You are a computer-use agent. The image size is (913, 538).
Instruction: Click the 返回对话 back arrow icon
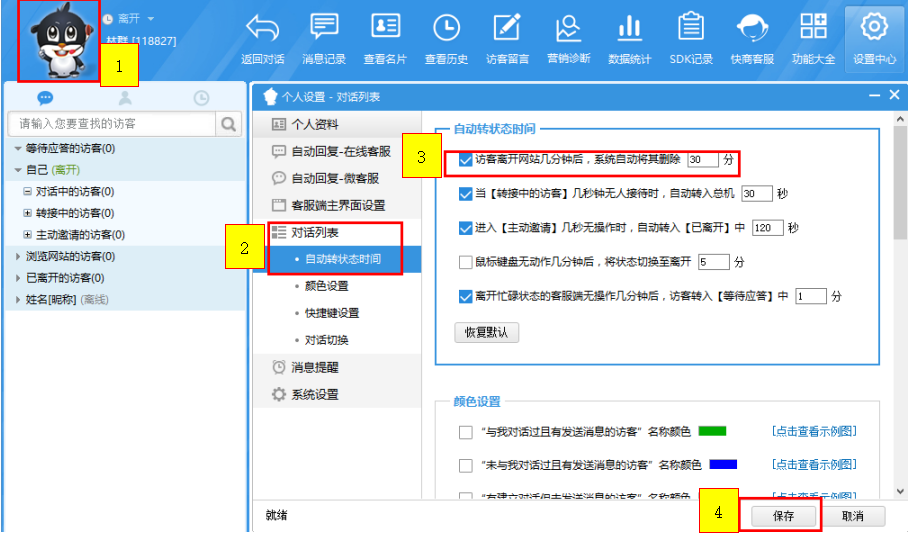click(262, 29)
